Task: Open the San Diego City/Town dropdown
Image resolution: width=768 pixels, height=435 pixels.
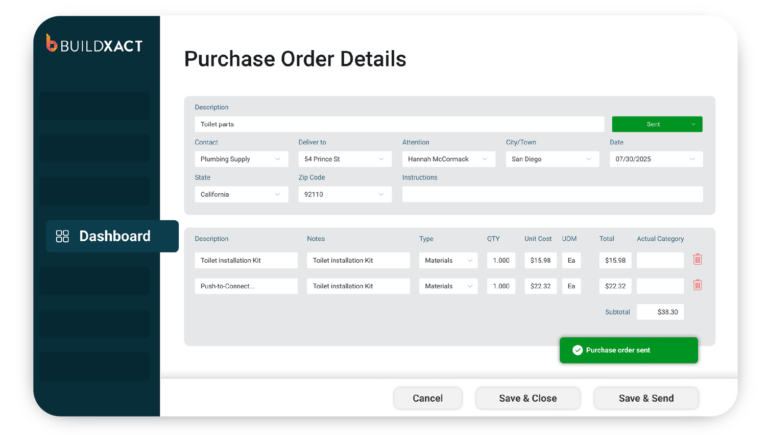Action: point(589,159)
